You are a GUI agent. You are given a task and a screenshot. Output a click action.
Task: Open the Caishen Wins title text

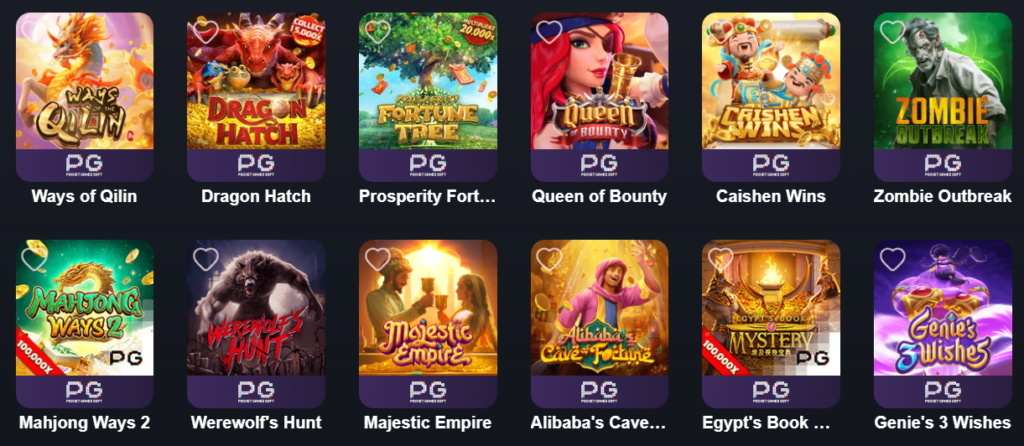click(771, 196)
